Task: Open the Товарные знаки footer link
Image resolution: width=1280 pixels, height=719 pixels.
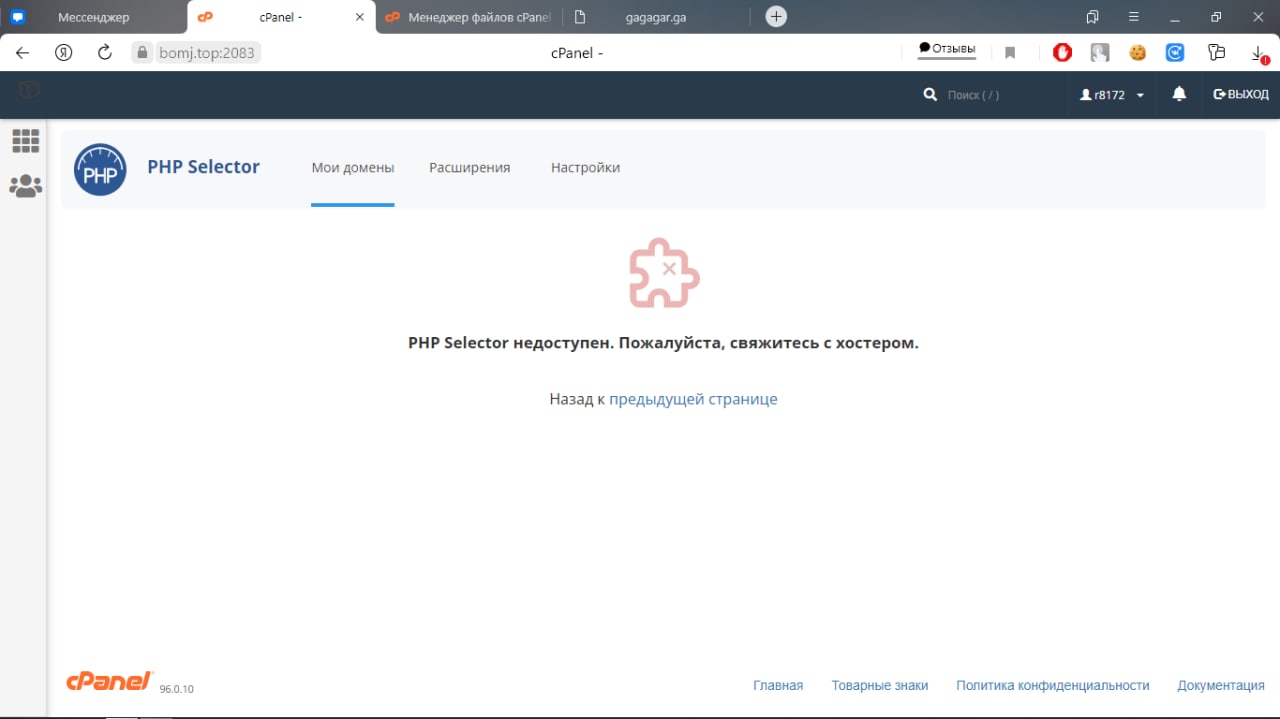Action: coord(880,686)
